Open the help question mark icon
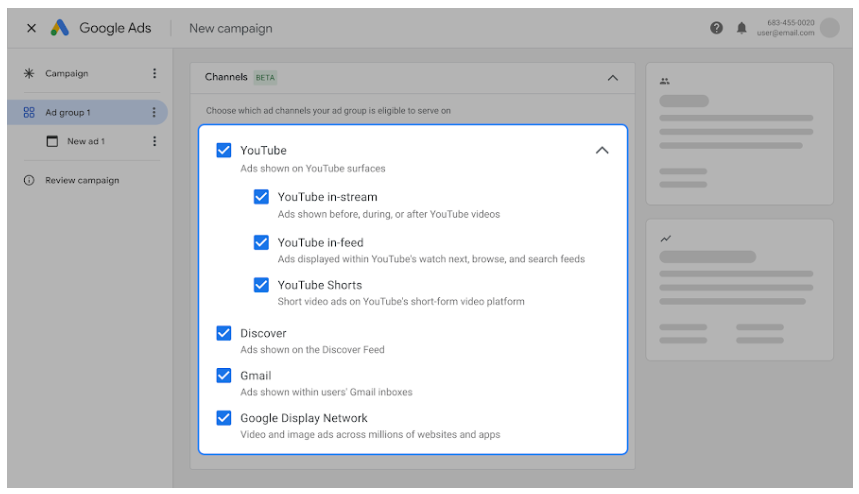 coord(717,28)
